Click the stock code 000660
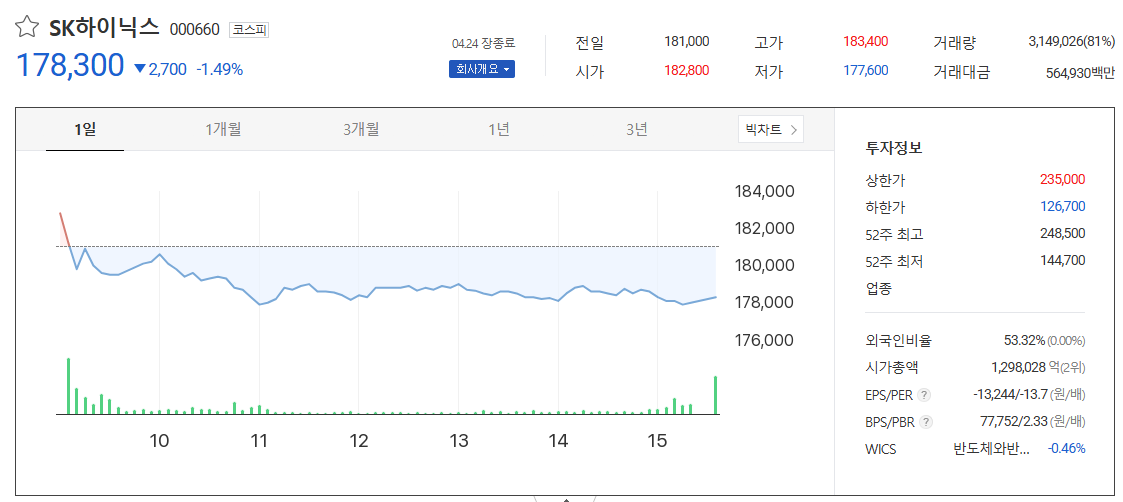1123x502 pixels. pyautogui.click(x=195, y=30)
